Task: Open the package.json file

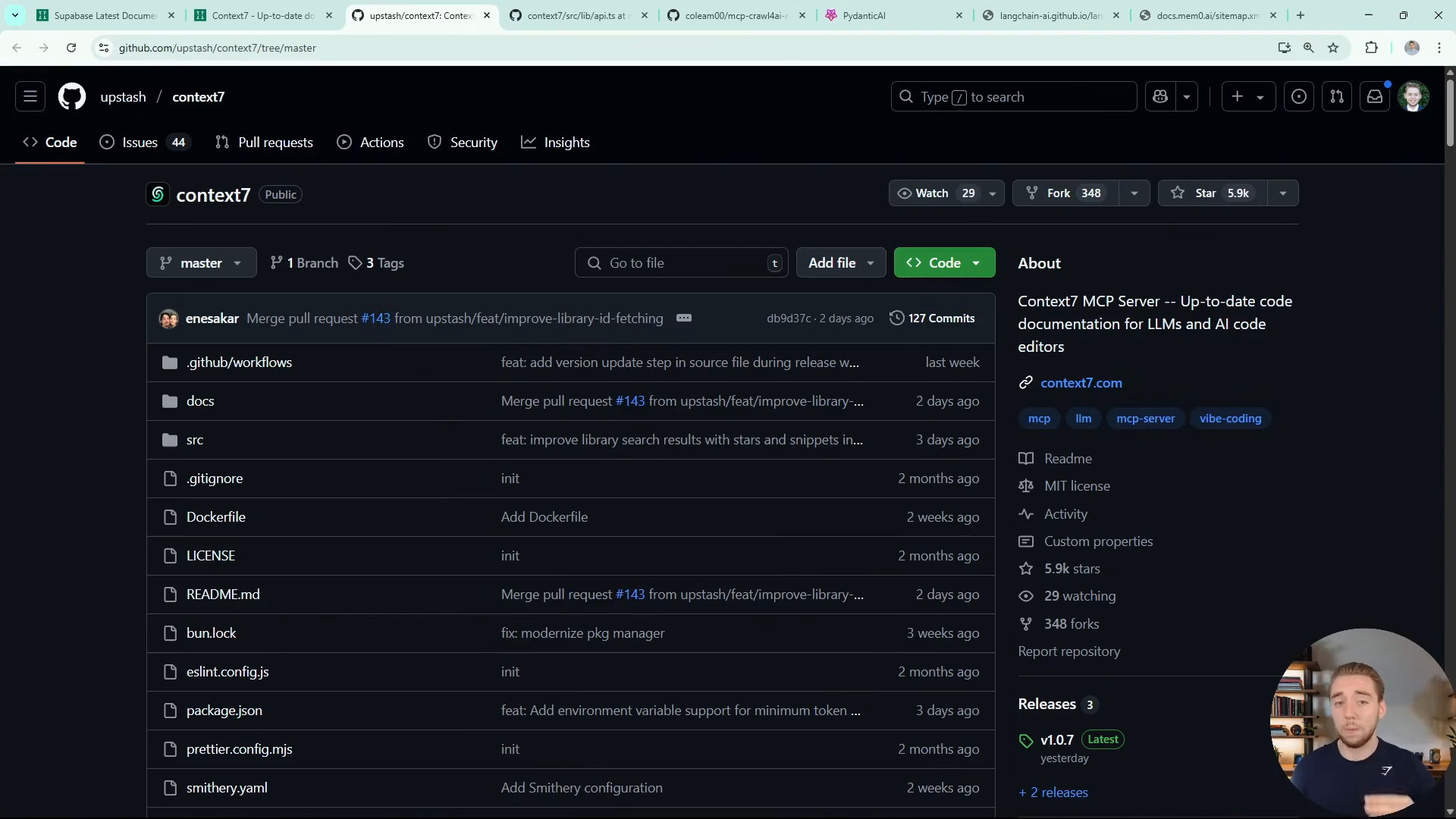Action: 224,711
